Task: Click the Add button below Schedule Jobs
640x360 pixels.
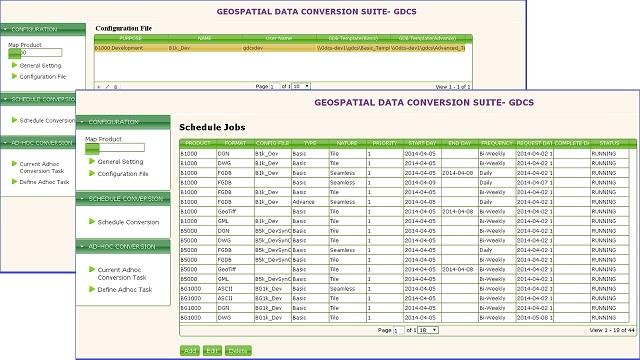Action: (190, 351)
